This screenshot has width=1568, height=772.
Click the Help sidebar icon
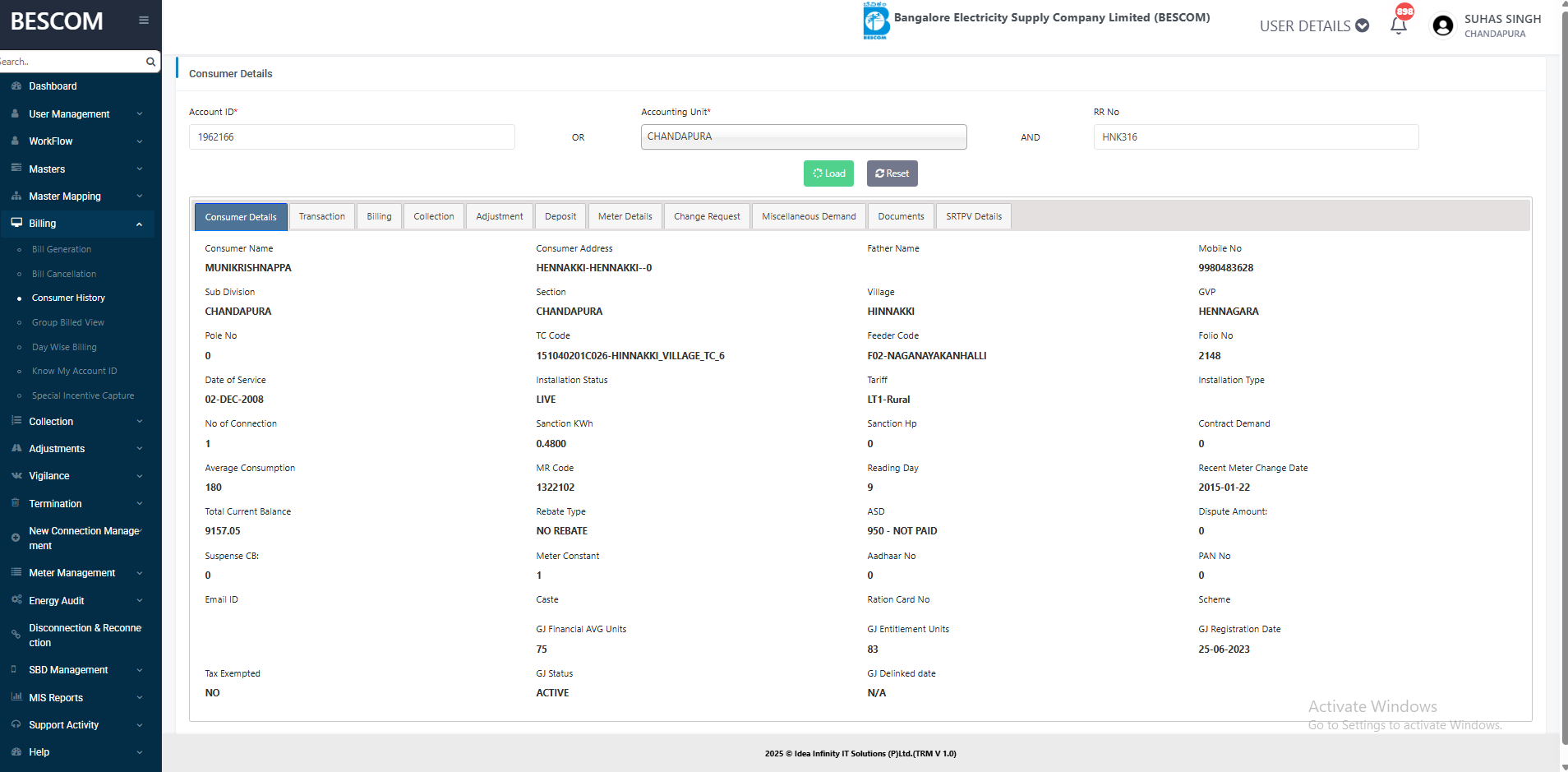coord(16,751)
